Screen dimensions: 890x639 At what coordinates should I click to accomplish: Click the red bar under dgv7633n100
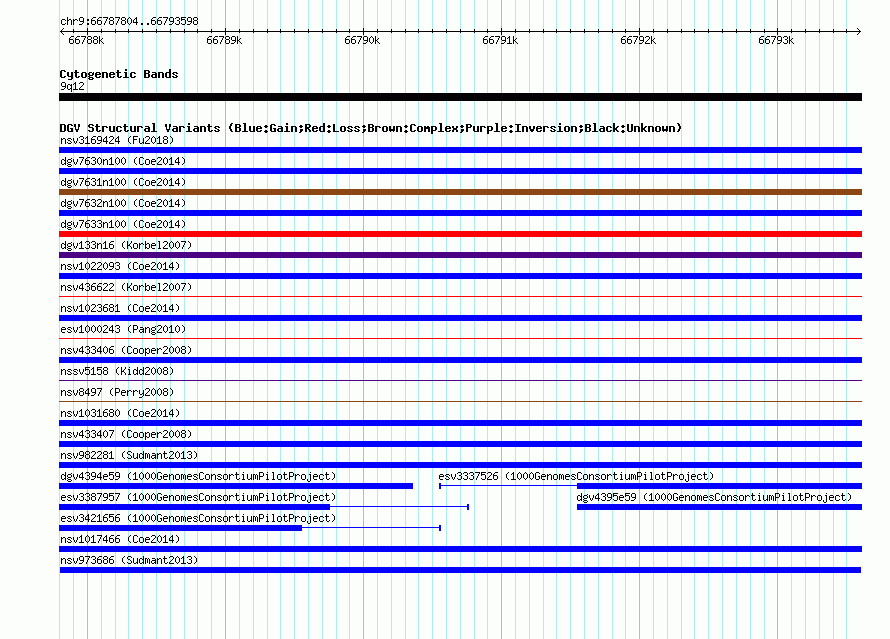coord(460,234)
